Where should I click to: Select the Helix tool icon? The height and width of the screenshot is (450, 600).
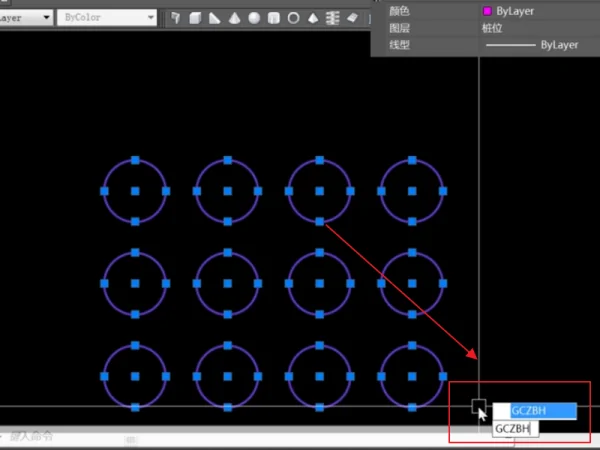333,18
